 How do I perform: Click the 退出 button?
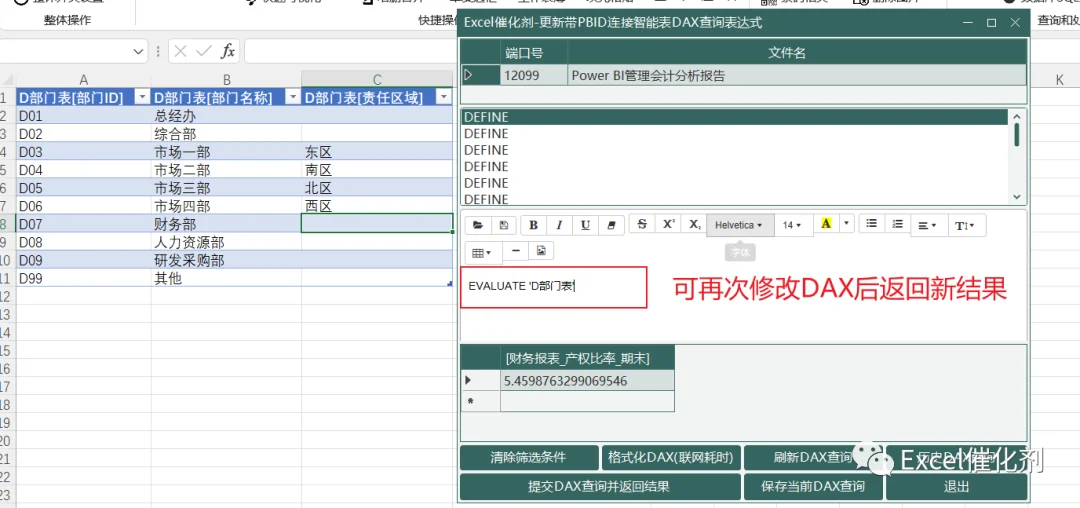tap(957, 487)
